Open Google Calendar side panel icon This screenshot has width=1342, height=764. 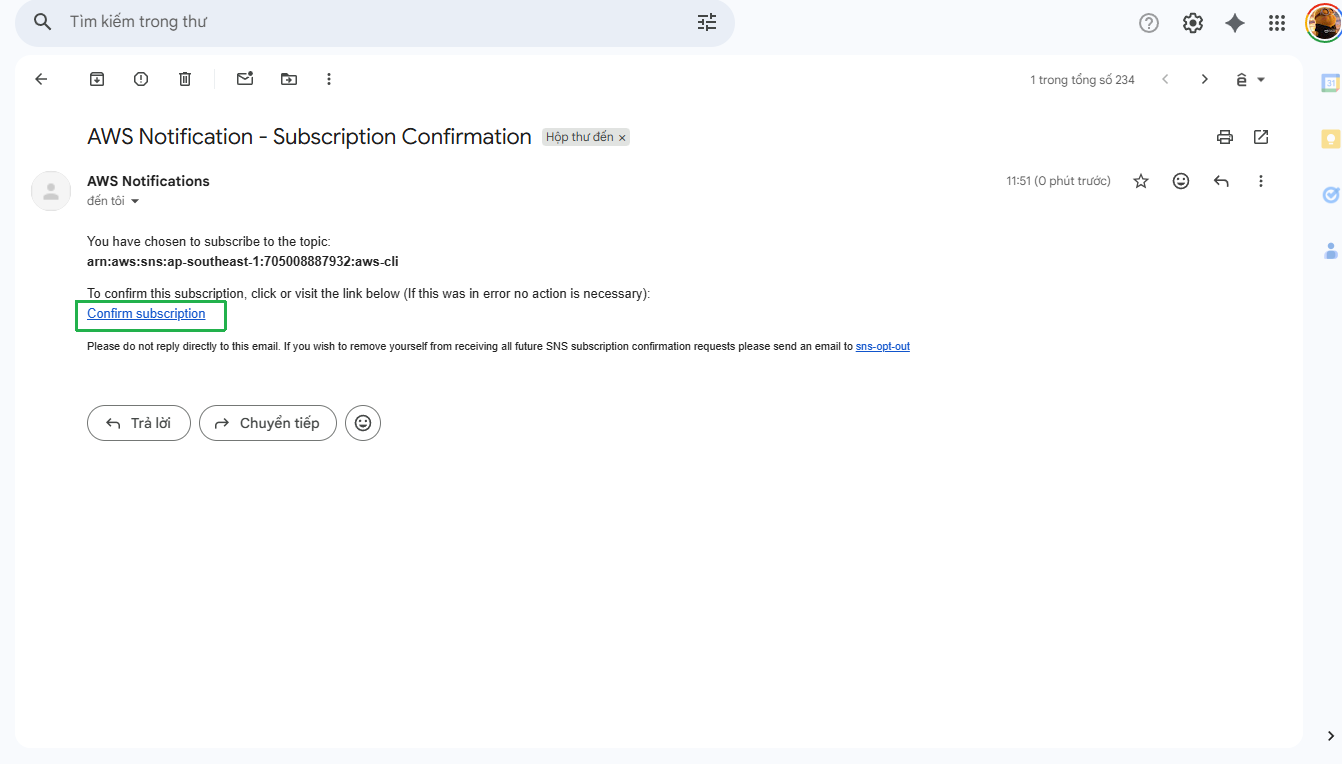tap(1330, 84)
